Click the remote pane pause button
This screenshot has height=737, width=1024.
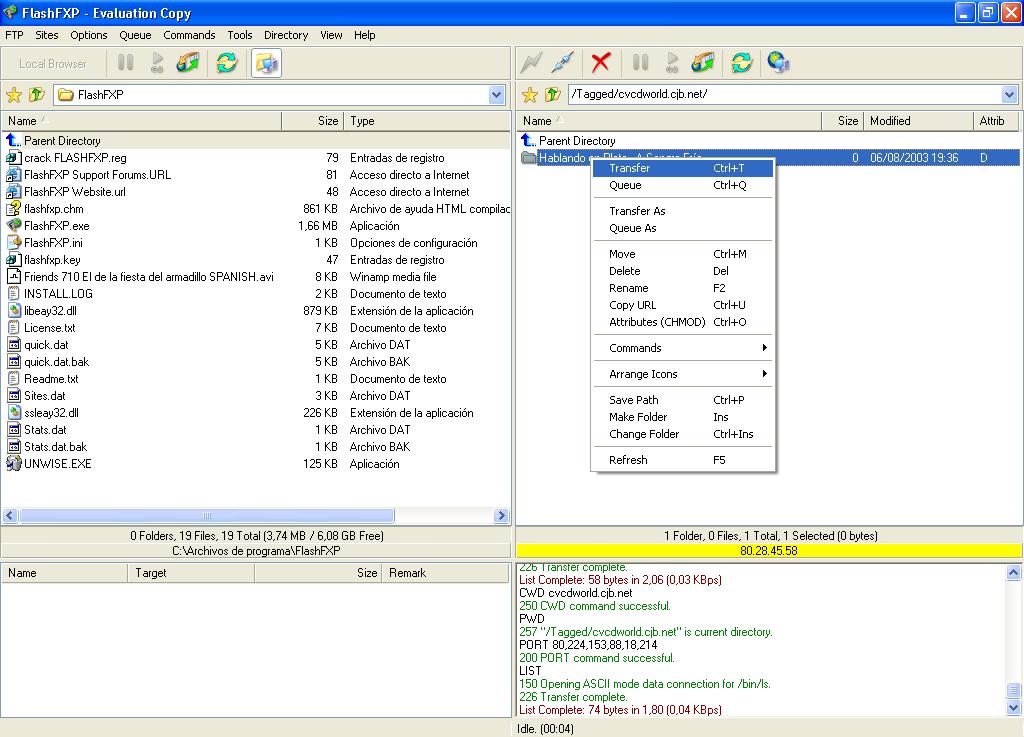641,63
